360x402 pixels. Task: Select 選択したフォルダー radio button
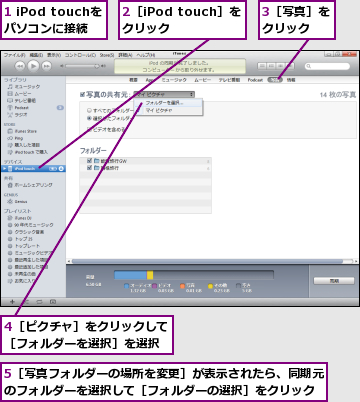pyautogui.click(x=89, y=118)
